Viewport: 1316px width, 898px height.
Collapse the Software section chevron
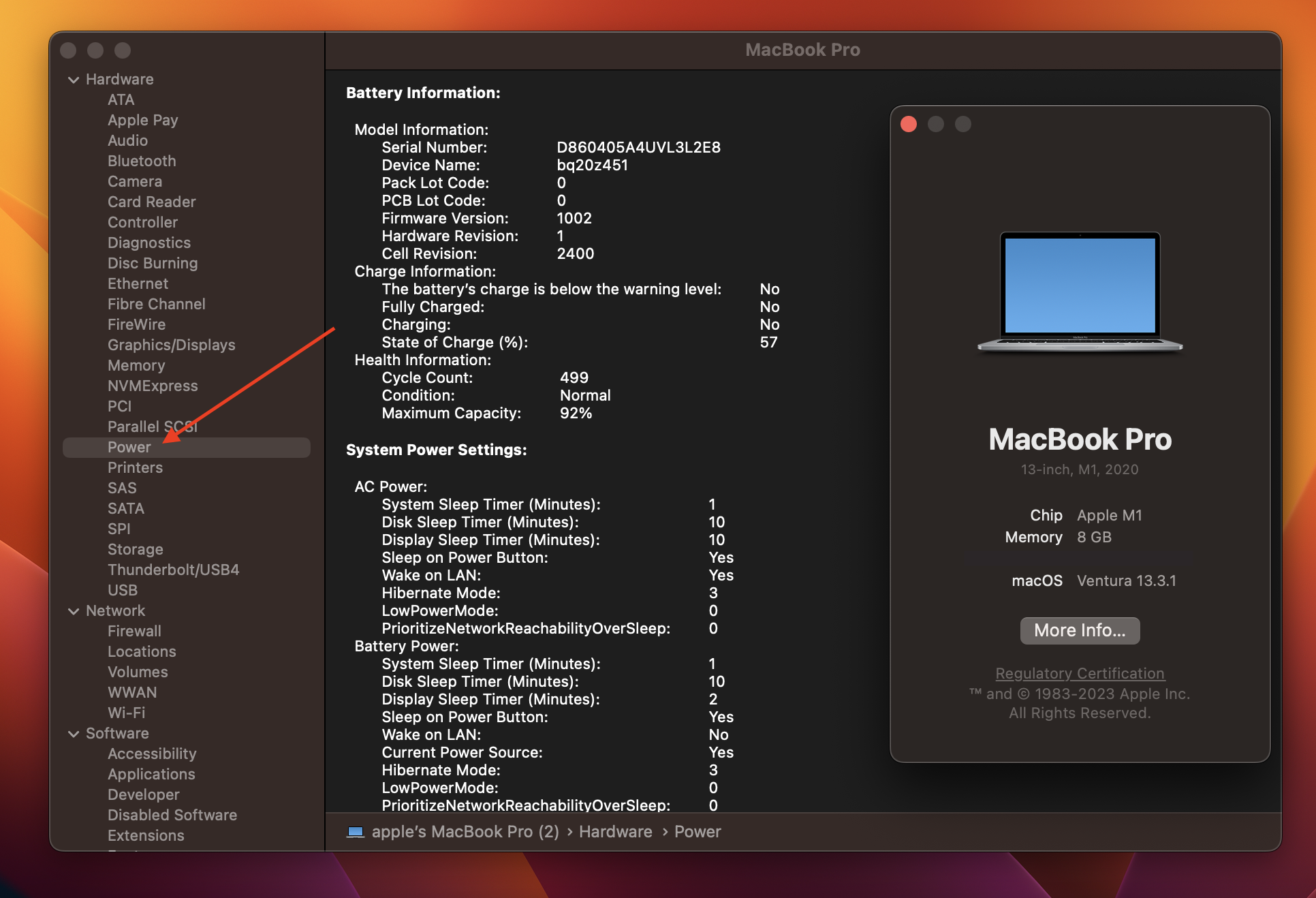[x=74, y=734]
